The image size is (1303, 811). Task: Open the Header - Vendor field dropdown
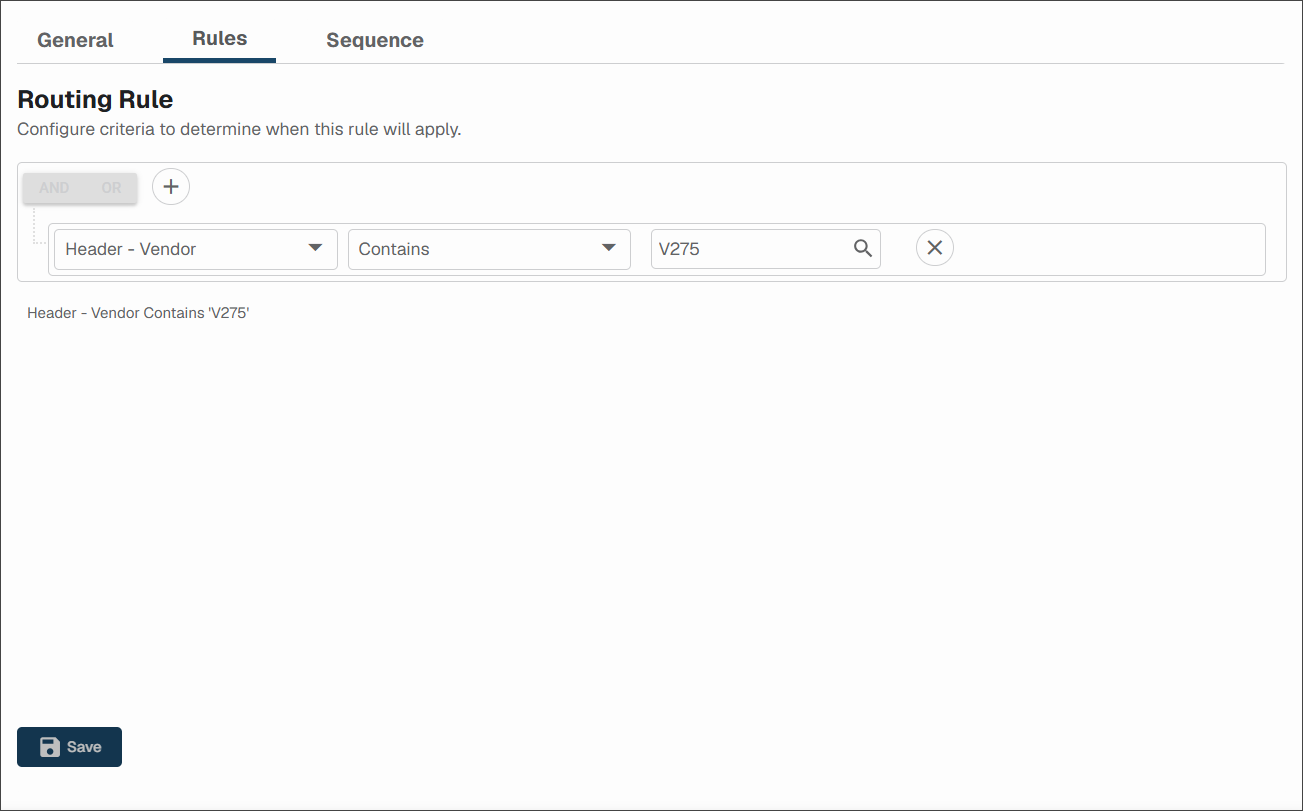coord(195,249)
